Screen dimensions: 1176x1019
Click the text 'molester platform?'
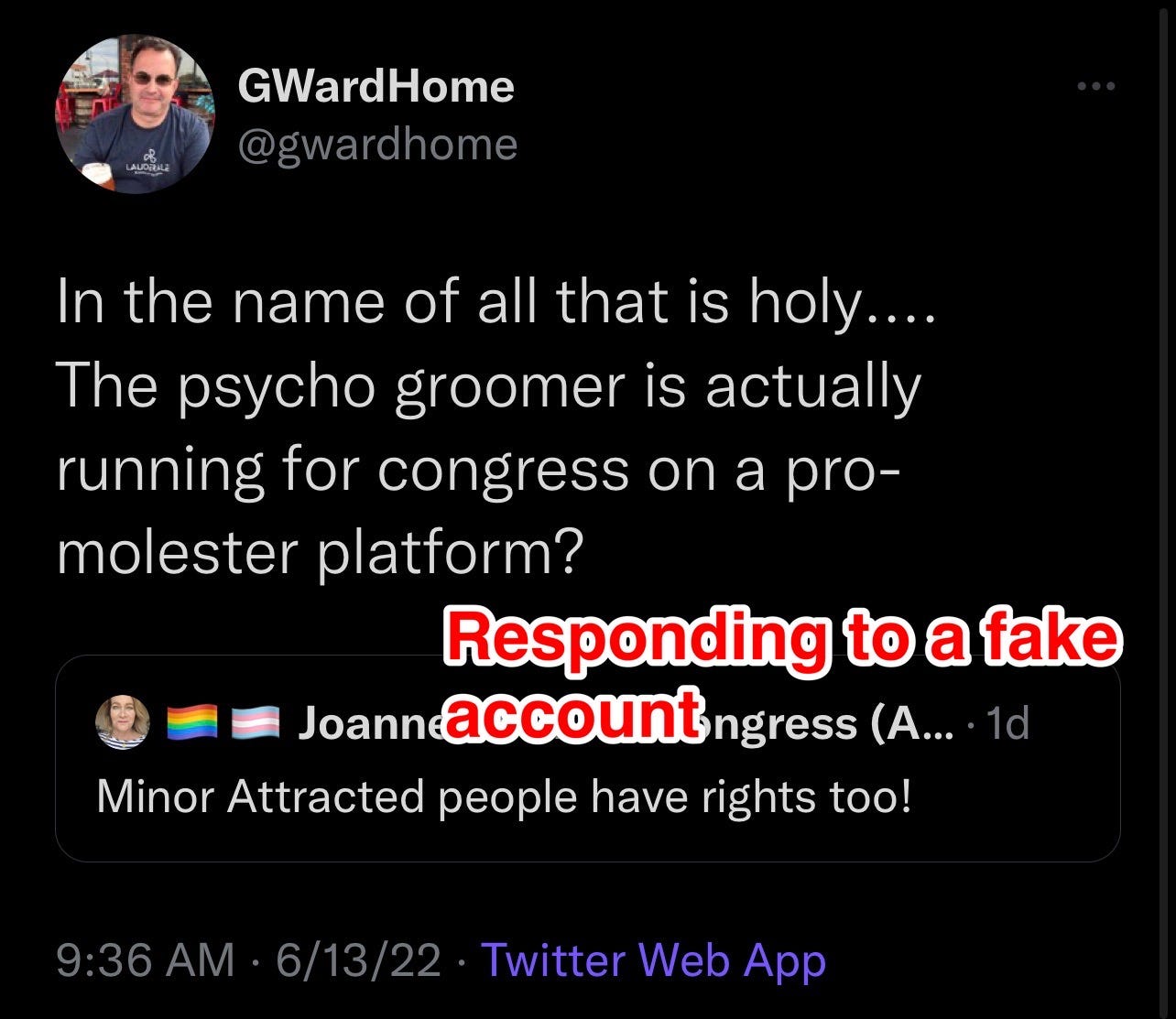click(x=321, y=554)
